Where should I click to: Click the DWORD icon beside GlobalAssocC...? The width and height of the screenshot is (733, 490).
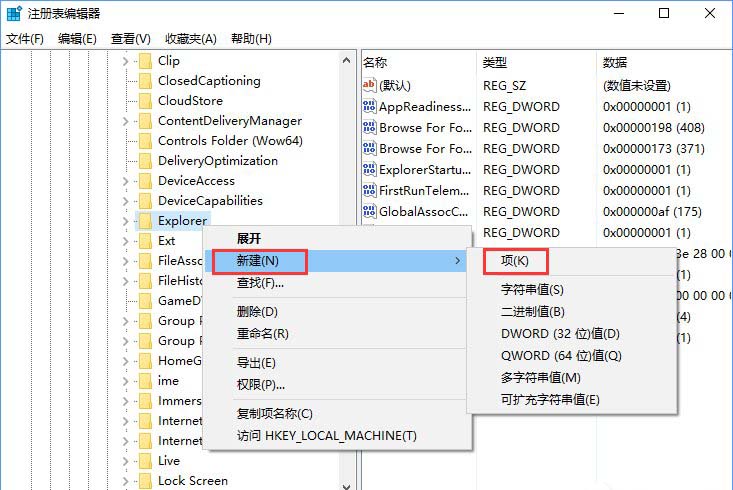[369, 211]
